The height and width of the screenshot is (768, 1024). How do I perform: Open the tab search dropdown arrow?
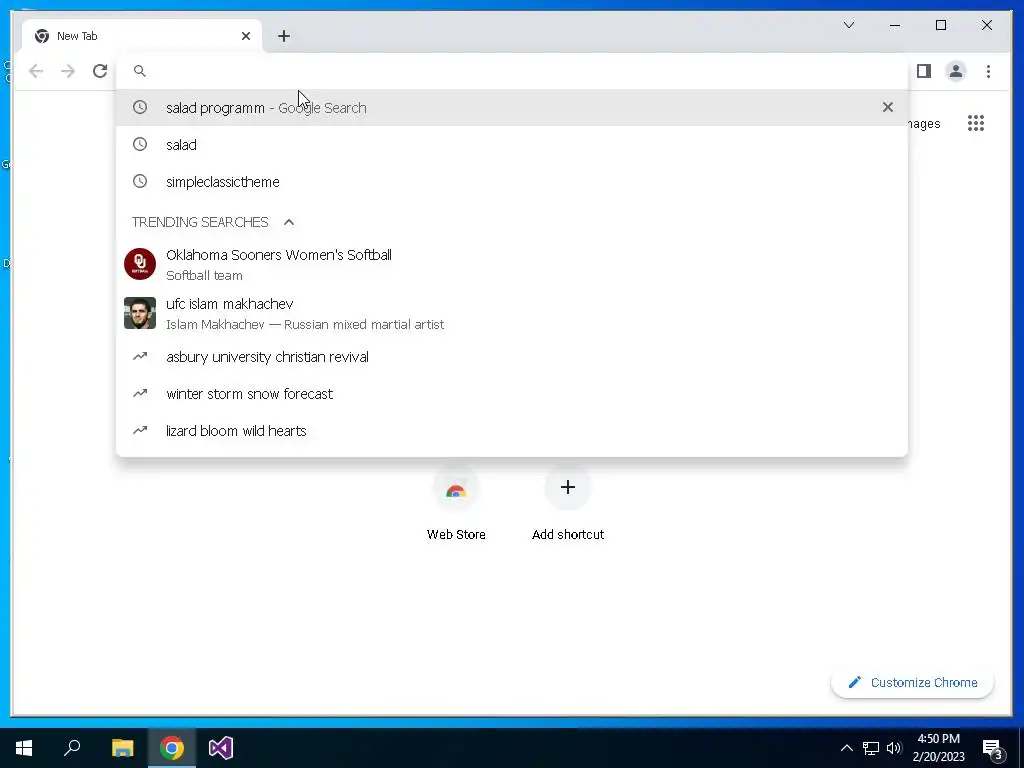(x=849, y=25)
